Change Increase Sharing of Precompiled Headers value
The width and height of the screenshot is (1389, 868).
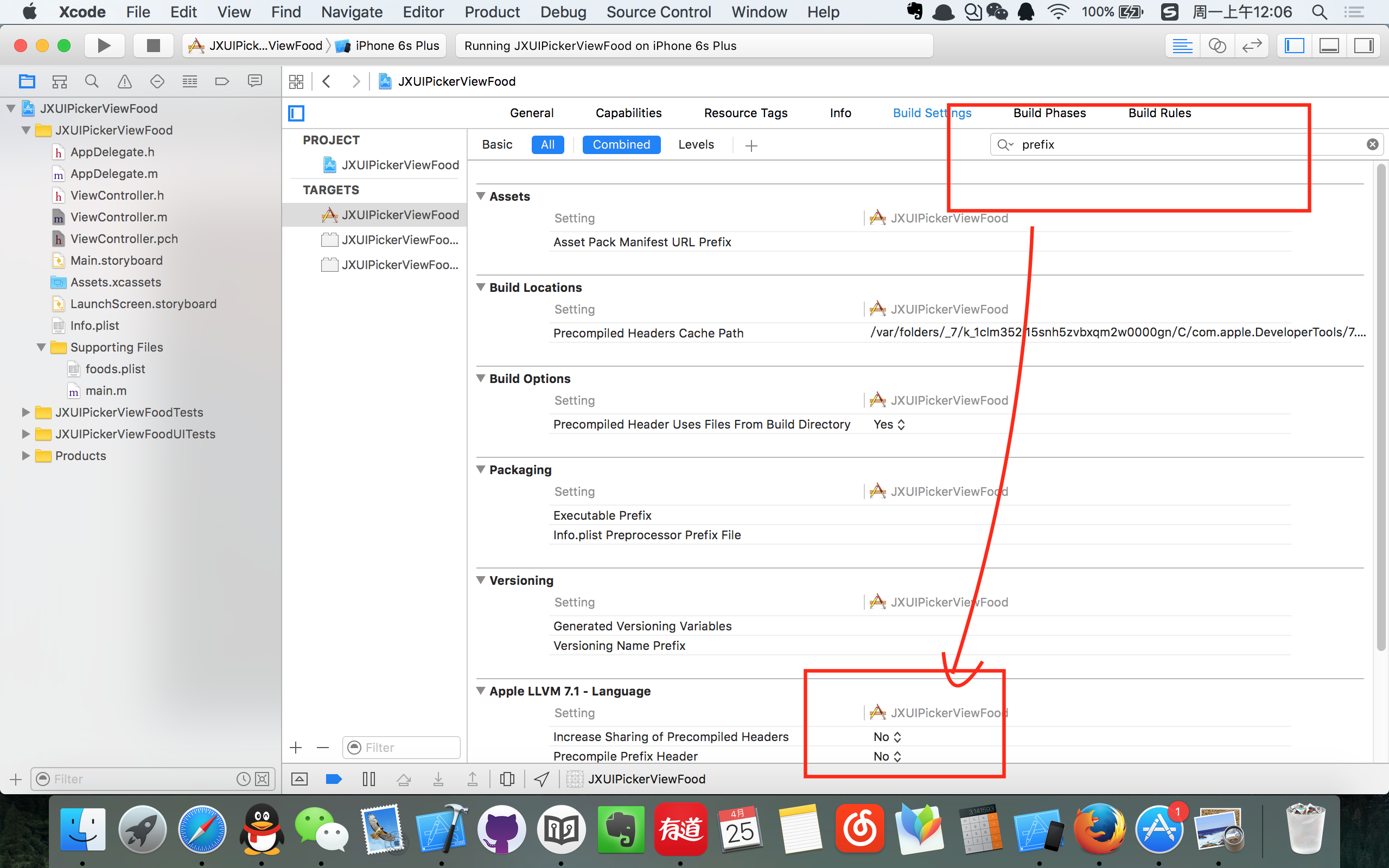[x=887, y=737]
